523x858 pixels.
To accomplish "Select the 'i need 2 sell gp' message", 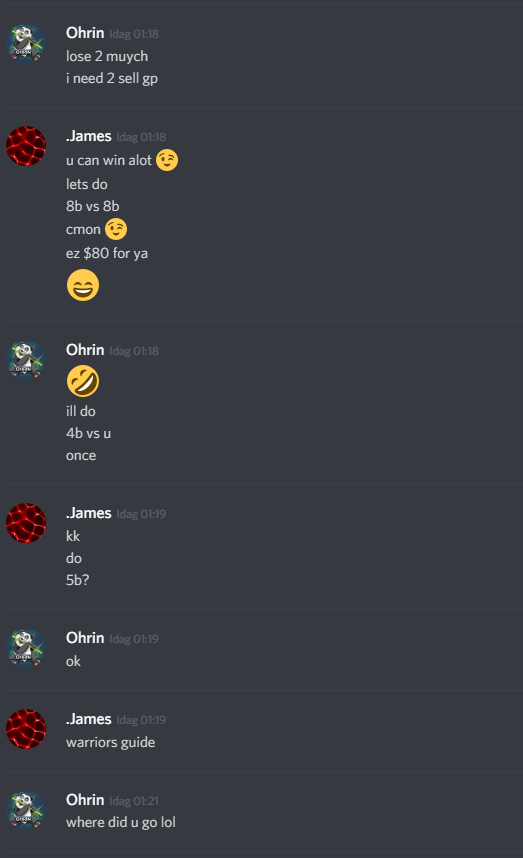I will 112,79.
